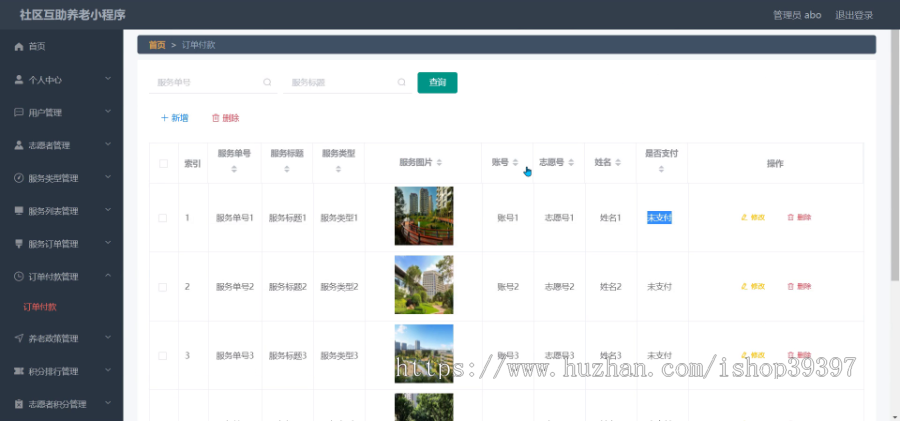Expand the 服务订单管理 chevron
Viewport: 900px width, 421px height.
[x=108, y=243]
